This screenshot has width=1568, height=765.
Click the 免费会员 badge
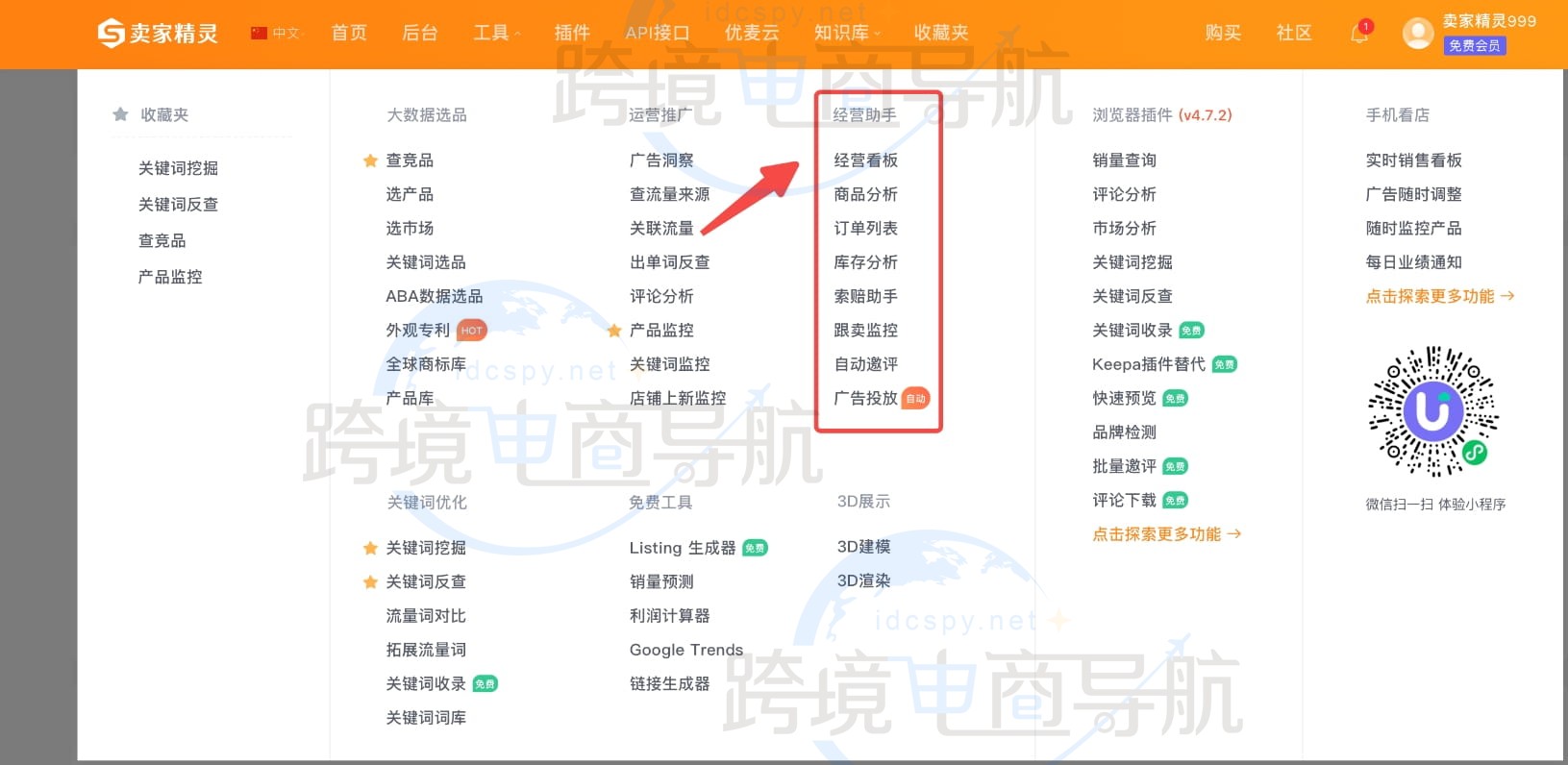pos(1474,45)
